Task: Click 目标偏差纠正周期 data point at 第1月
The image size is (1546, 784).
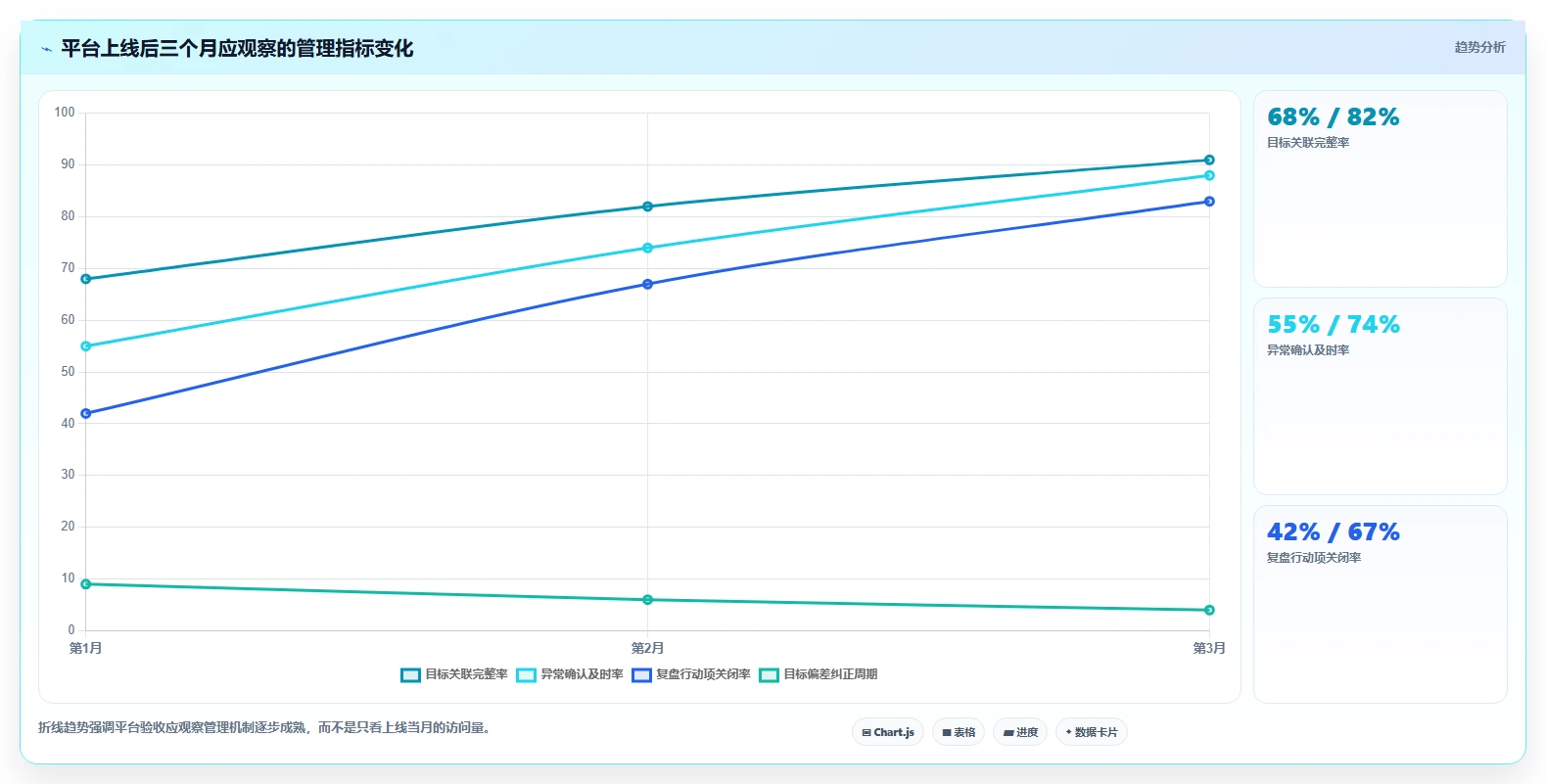Action: [86, 584]
